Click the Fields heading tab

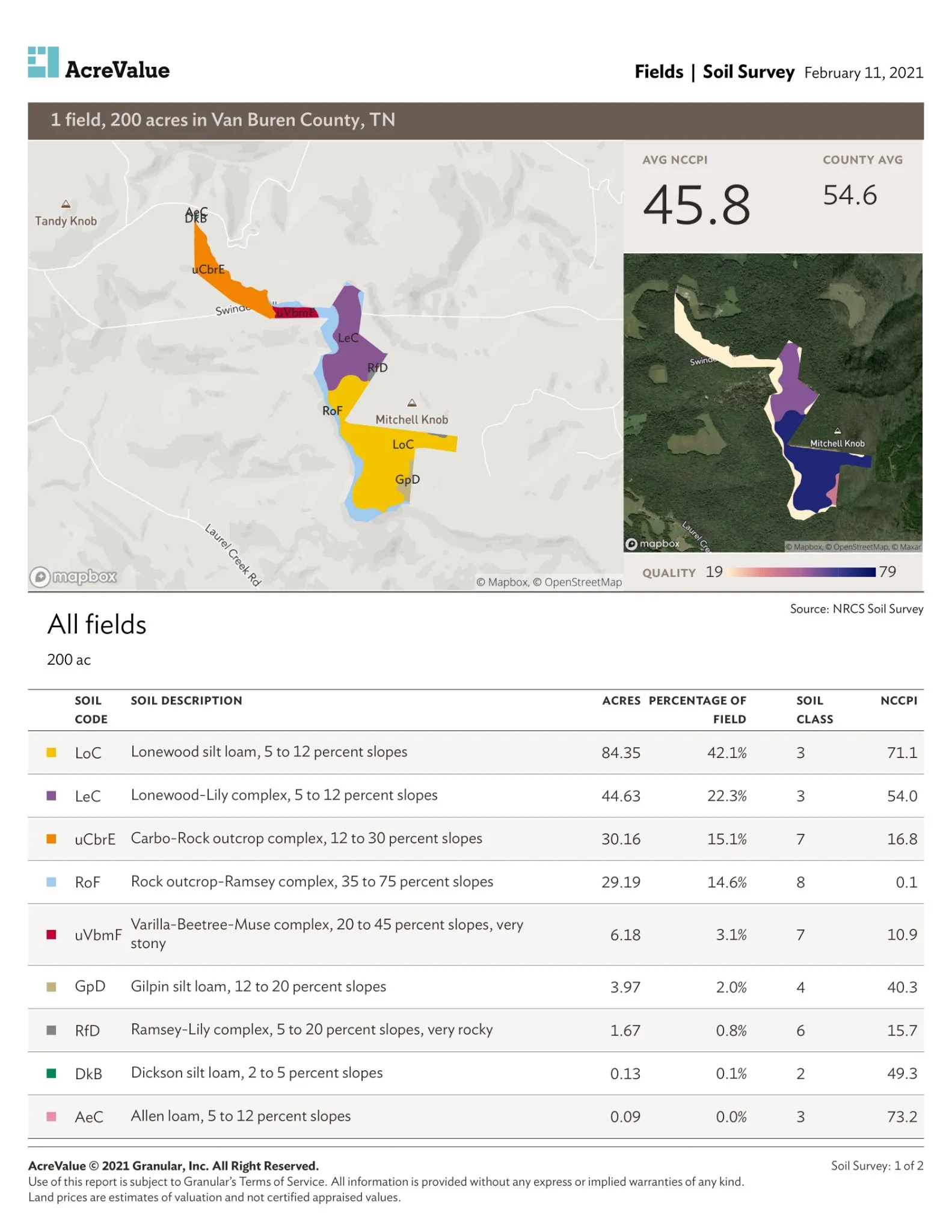pos(659,72)
